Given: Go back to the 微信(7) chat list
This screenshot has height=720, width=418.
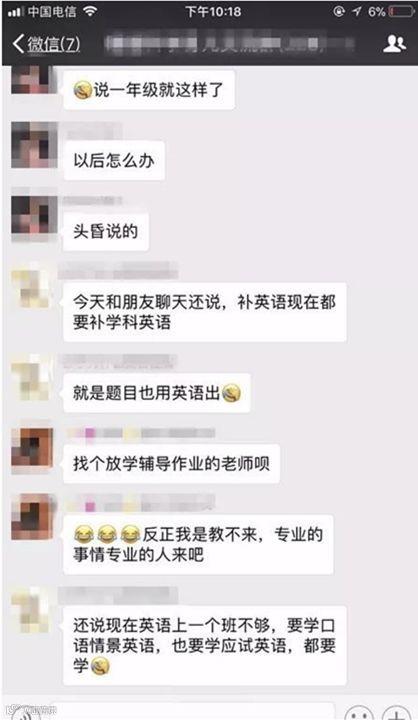Looking at the screenshot, I should [x=46, y=44].
